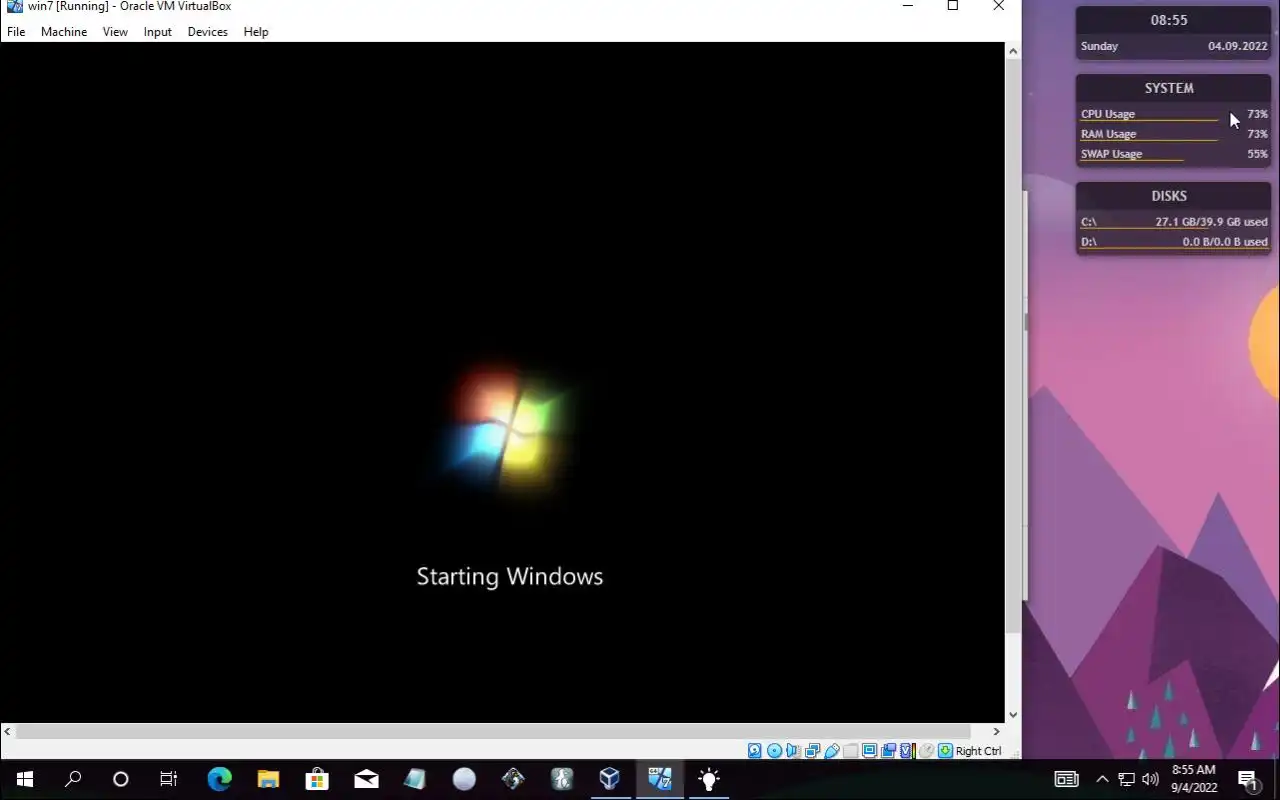Click the C:\ disk usage entry
1280x800 pixels.
tap(1174, 222)
